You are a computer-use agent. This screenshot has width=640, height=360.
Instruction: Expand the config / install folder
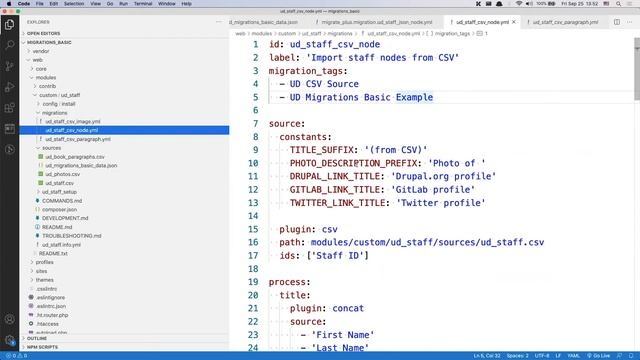(59, 104)
